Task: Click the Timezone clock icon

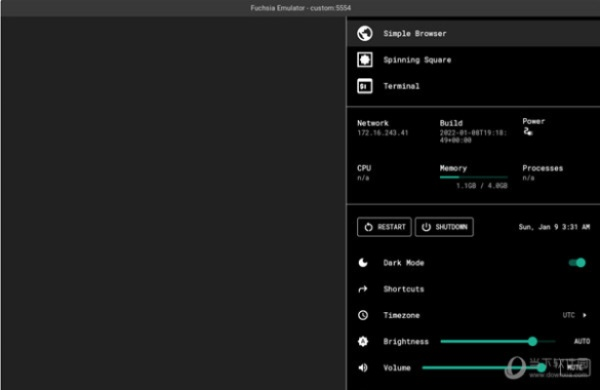Action: tap(363, 315)
